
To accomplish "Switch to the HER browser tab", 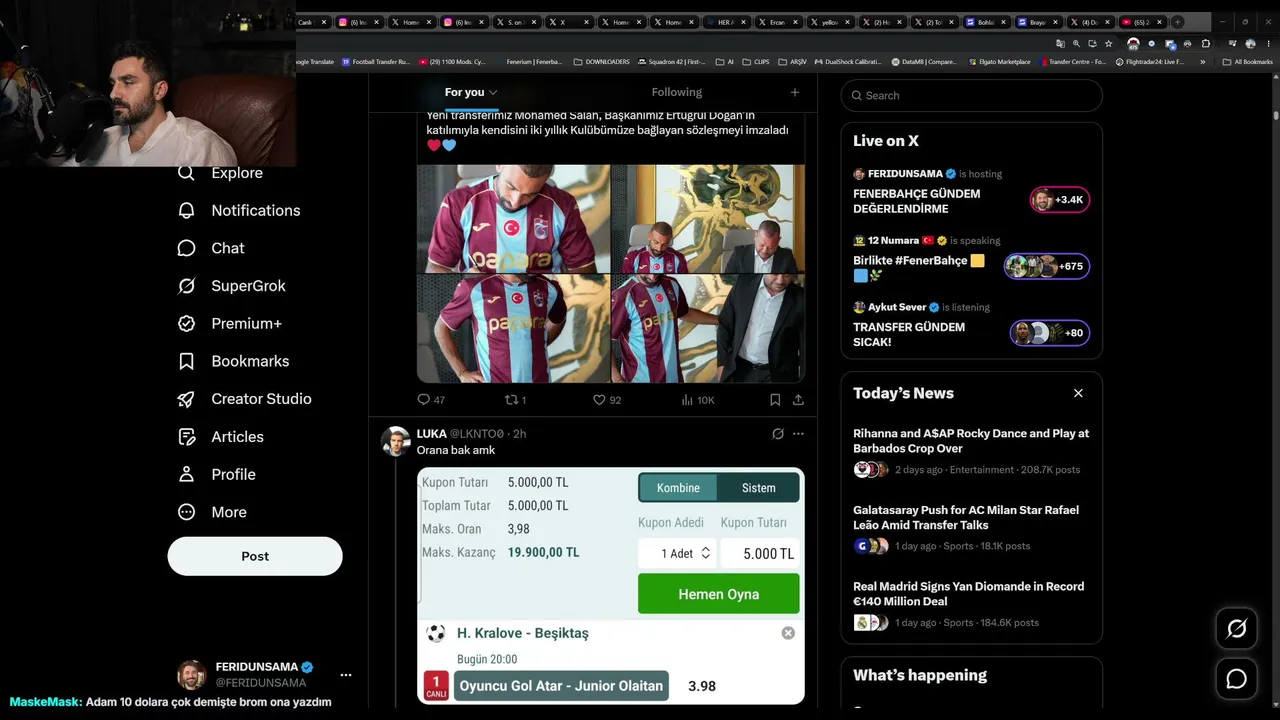I will click(726, 22).
